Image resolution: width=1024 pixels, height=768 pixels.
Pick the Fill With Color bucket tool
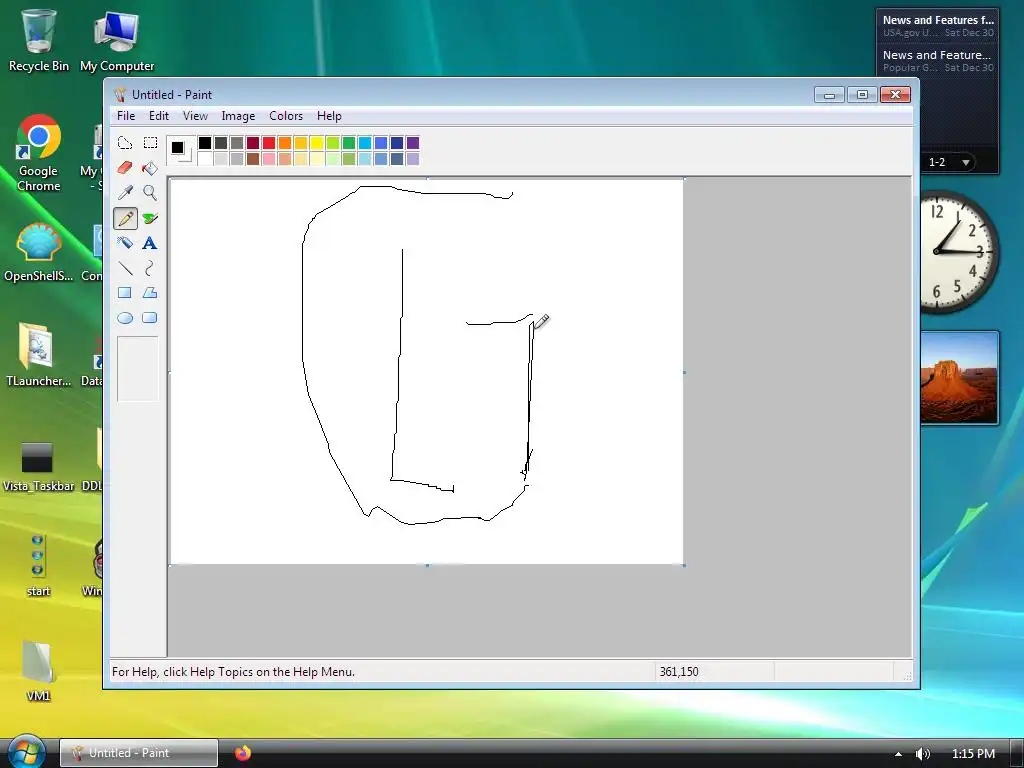pos(150,168)
